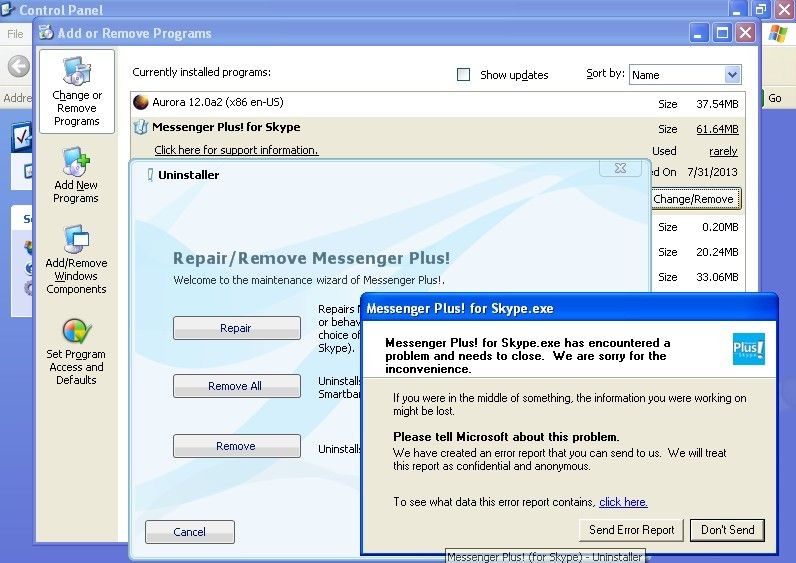796x563 pixels.
Task: Click Send Error Report
Action: (632, 530)
